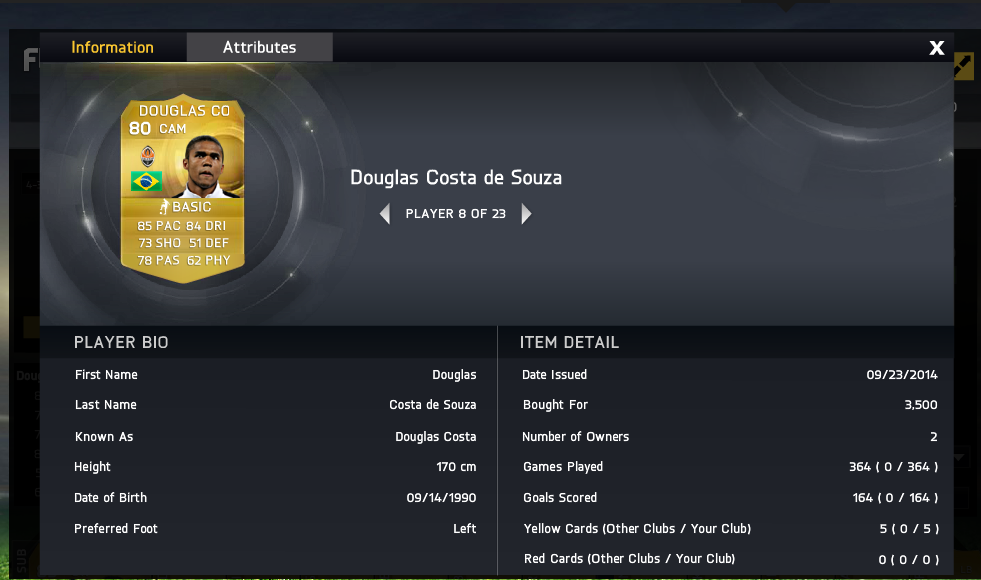Close the player info dialog with X
This screenshot has width=981, height=580.
937,48
